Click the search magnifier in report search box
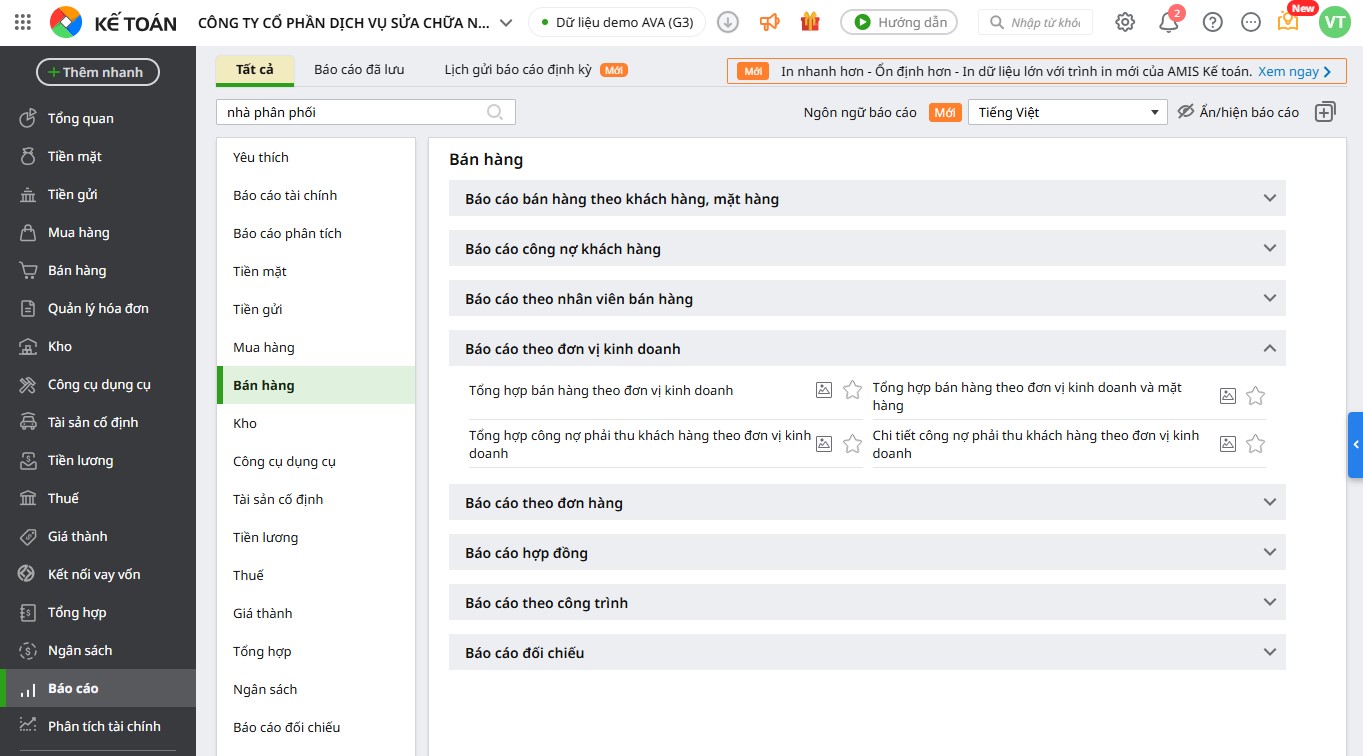This screenshot has width=1363, height=756. coord(495,112)
